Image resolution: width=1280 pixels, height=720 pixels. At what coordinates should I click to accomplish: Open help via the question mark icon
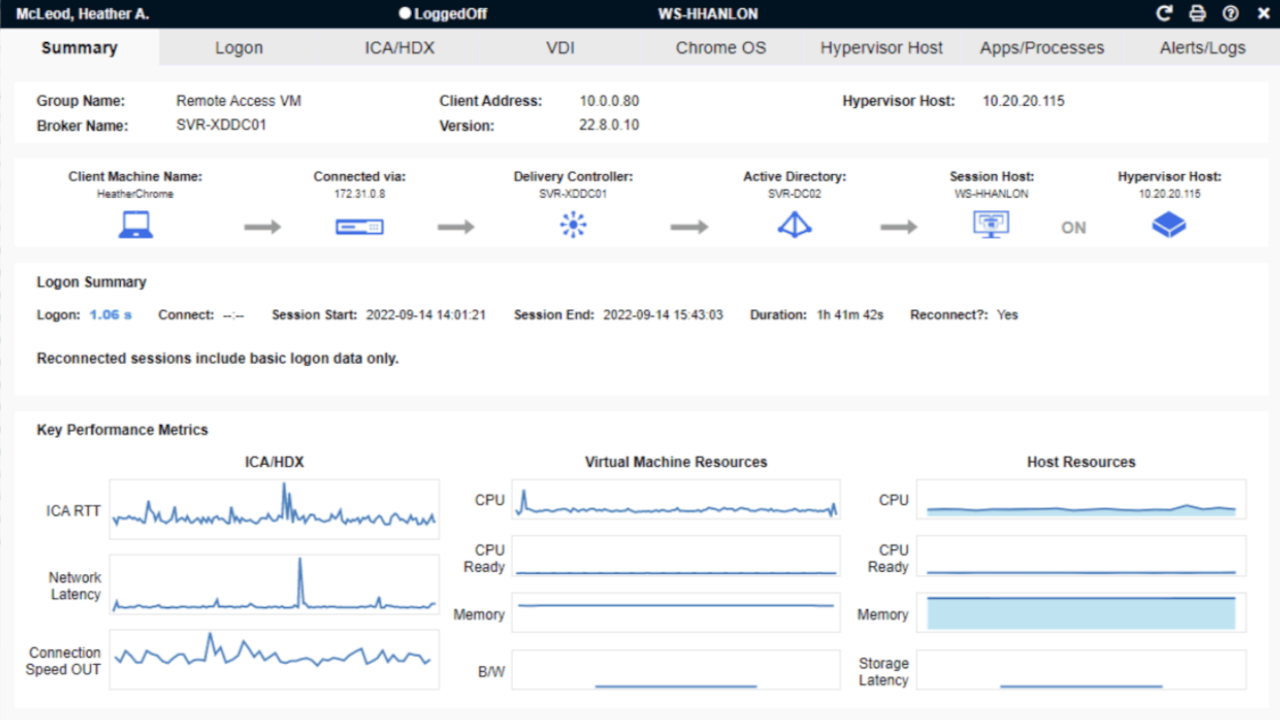pos(1230,13)
